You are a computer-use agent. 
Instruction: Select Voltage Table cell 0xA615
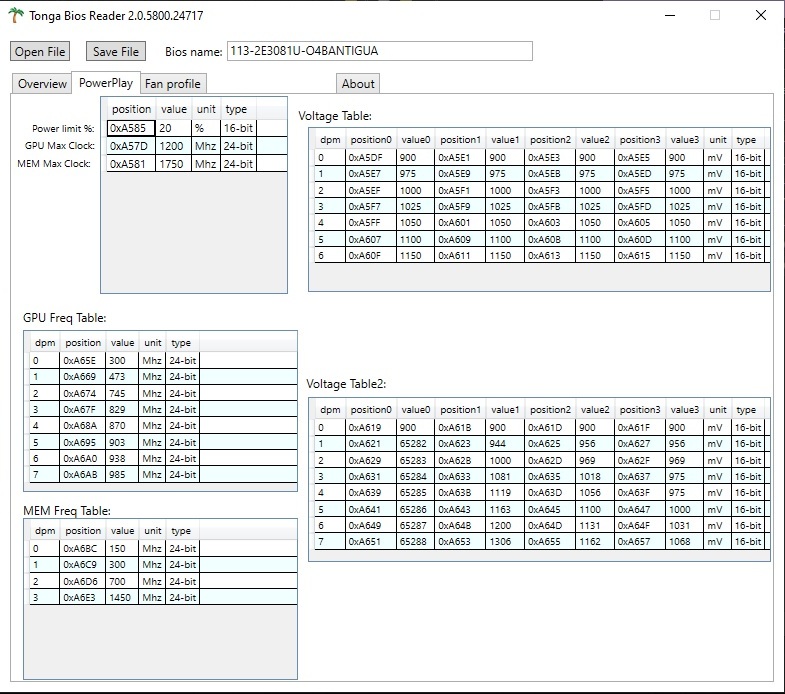pyautogui.click(x=640, y=255)
